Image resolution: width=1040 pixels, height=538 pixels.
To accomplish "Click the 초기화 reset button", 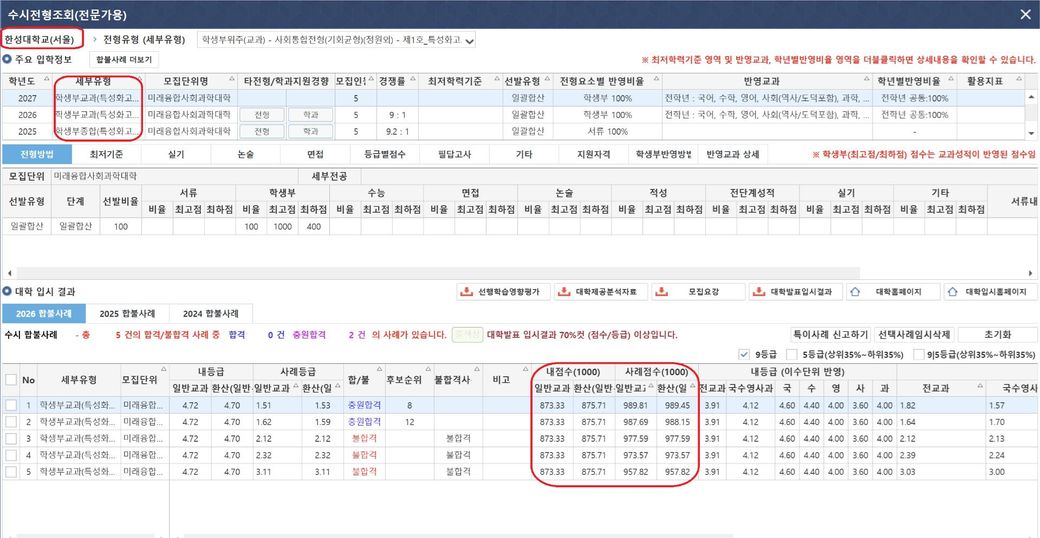I will pos(997,334).
